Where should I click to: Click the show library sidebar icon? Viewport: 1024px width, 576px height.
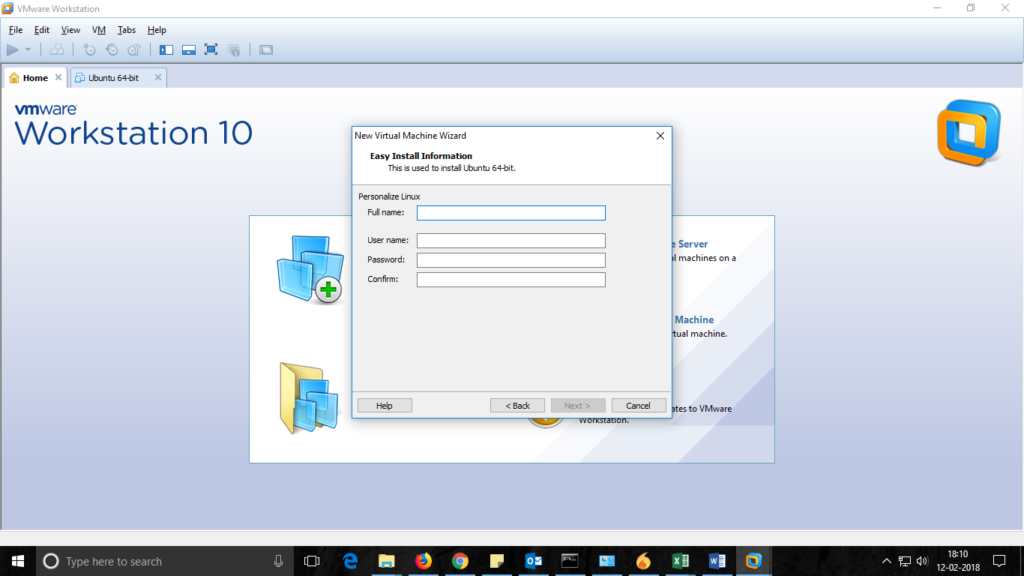(166, 49)
